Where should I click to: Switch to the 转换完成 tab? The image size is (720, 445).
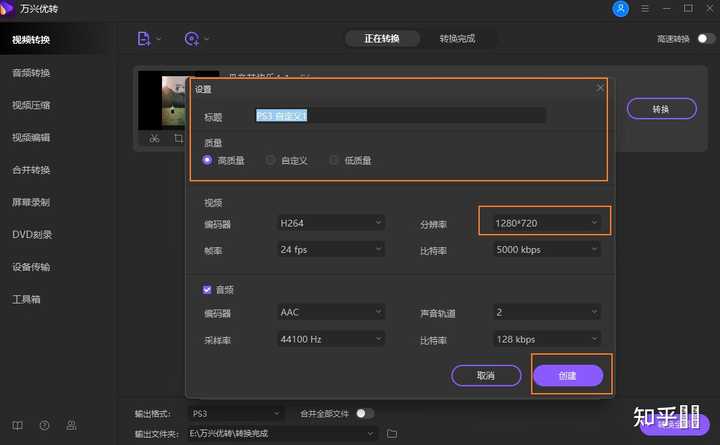pyautogui.click(x=457, y=39)
